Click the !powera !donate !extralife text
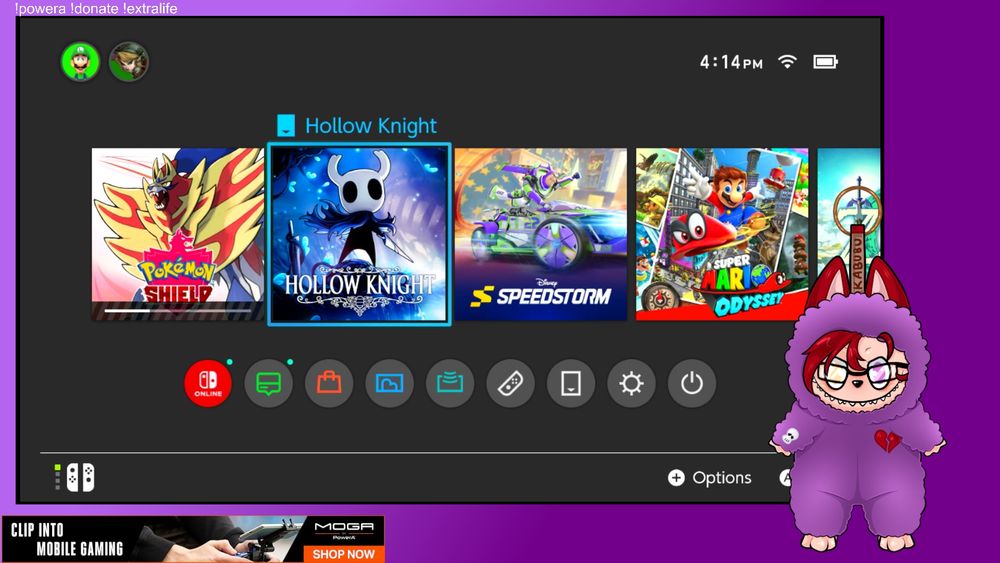1000x563 pixels. pos(96,8)
